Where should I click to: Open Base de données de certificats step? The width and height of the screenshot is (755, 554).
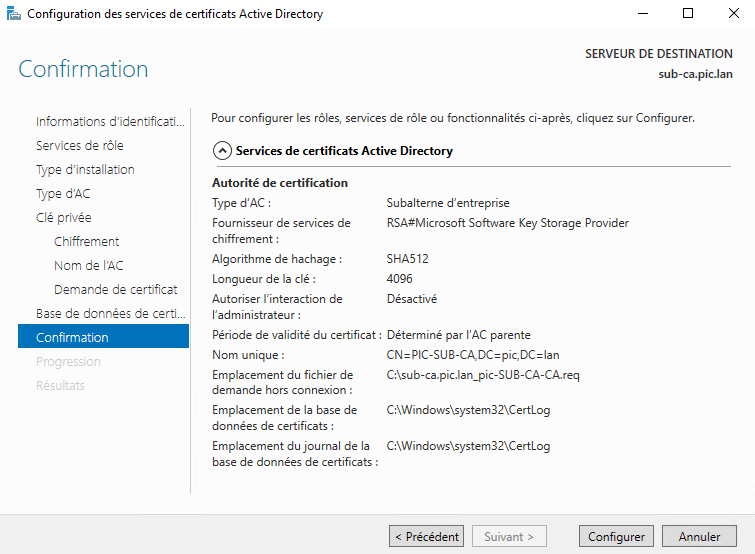pos(111,314)
